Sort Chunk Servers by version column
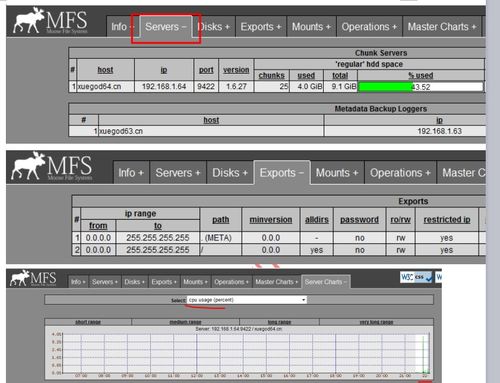 (x=236, y=70)
